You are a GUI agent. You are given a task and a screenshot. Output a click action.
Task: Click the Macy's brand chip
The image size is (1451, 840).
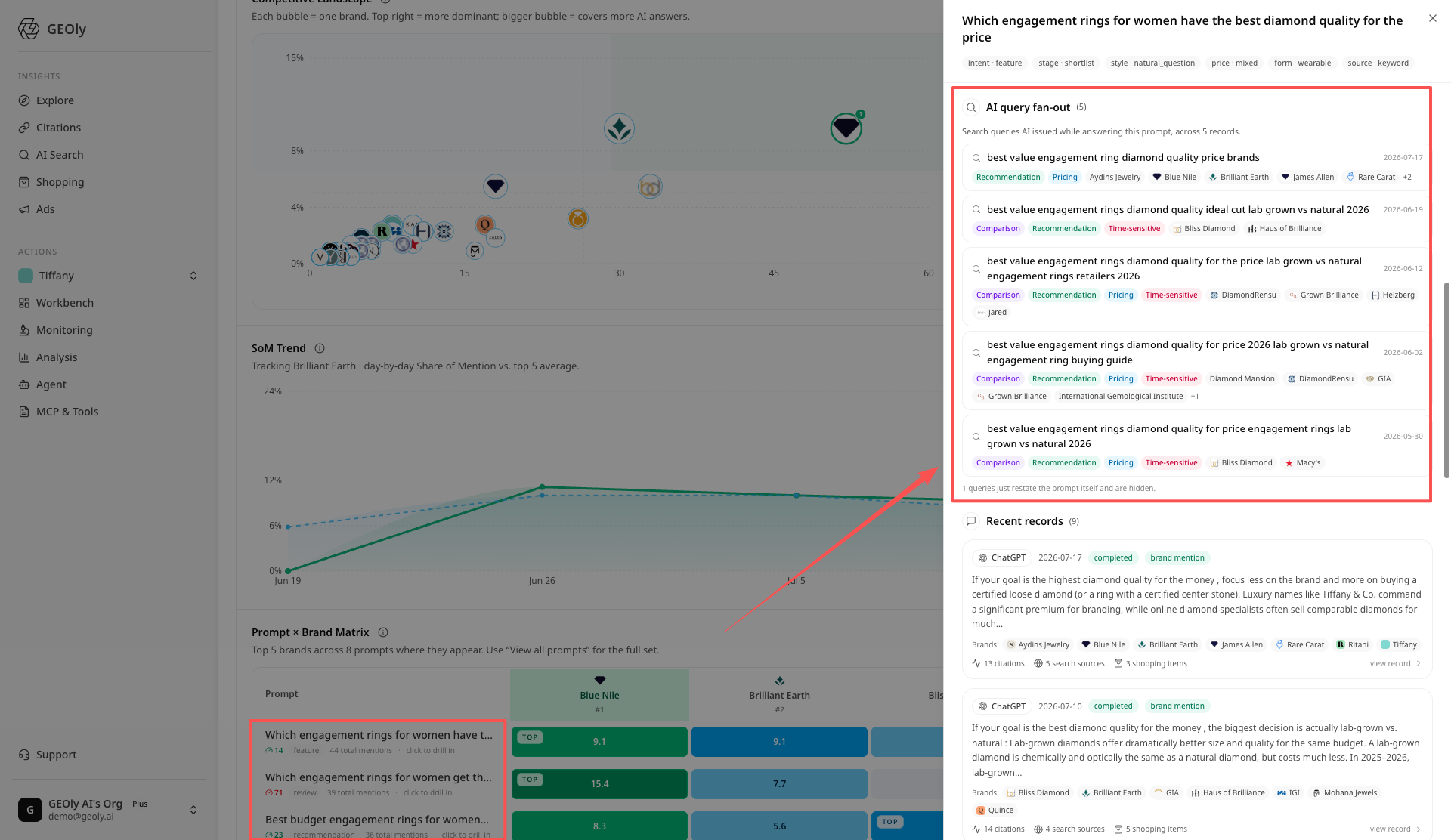[1302, 463]
